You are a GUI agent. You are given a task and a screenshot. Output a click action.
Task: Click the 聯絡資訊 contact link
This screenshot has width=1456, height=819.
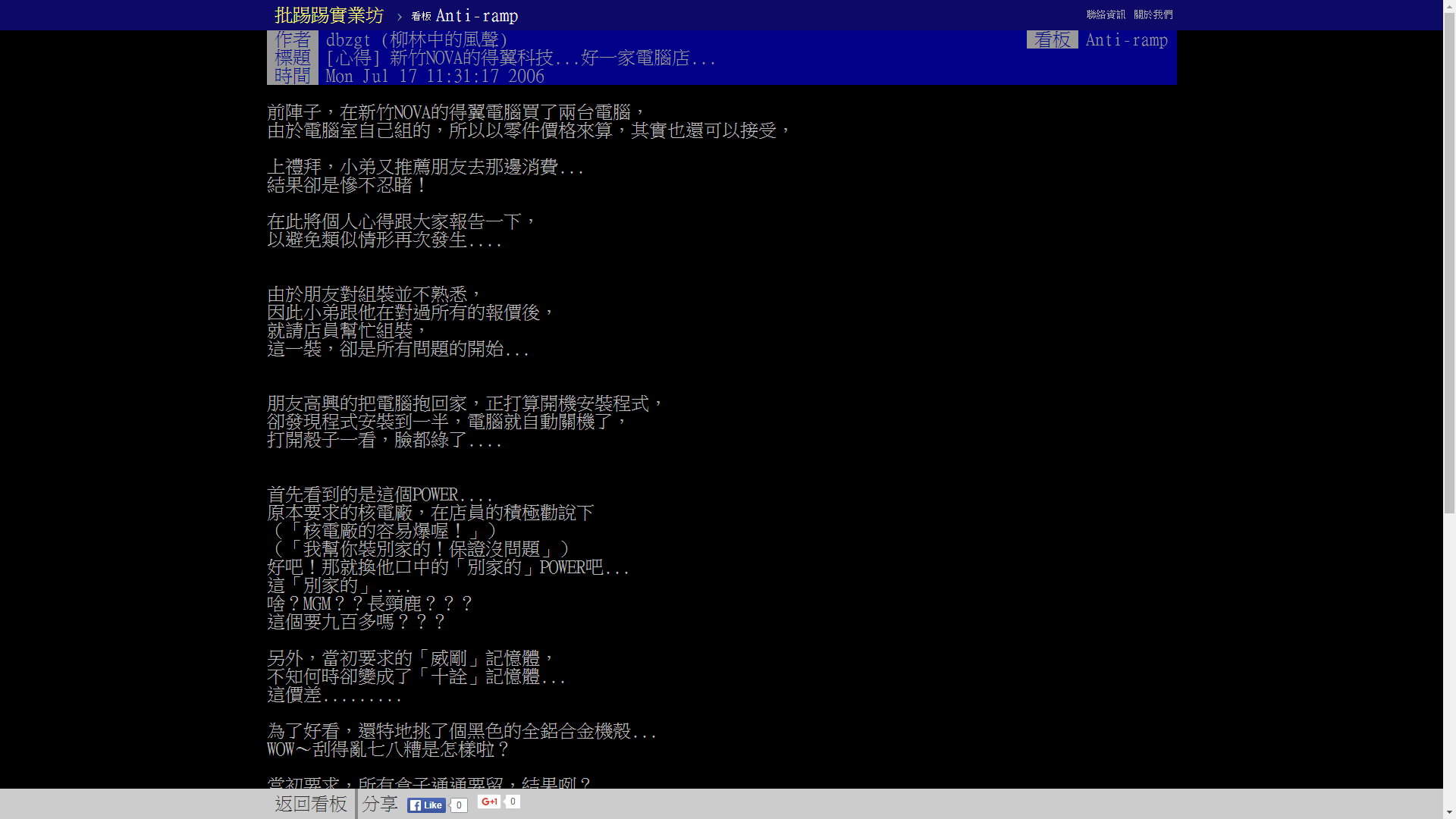[1105, 14]
